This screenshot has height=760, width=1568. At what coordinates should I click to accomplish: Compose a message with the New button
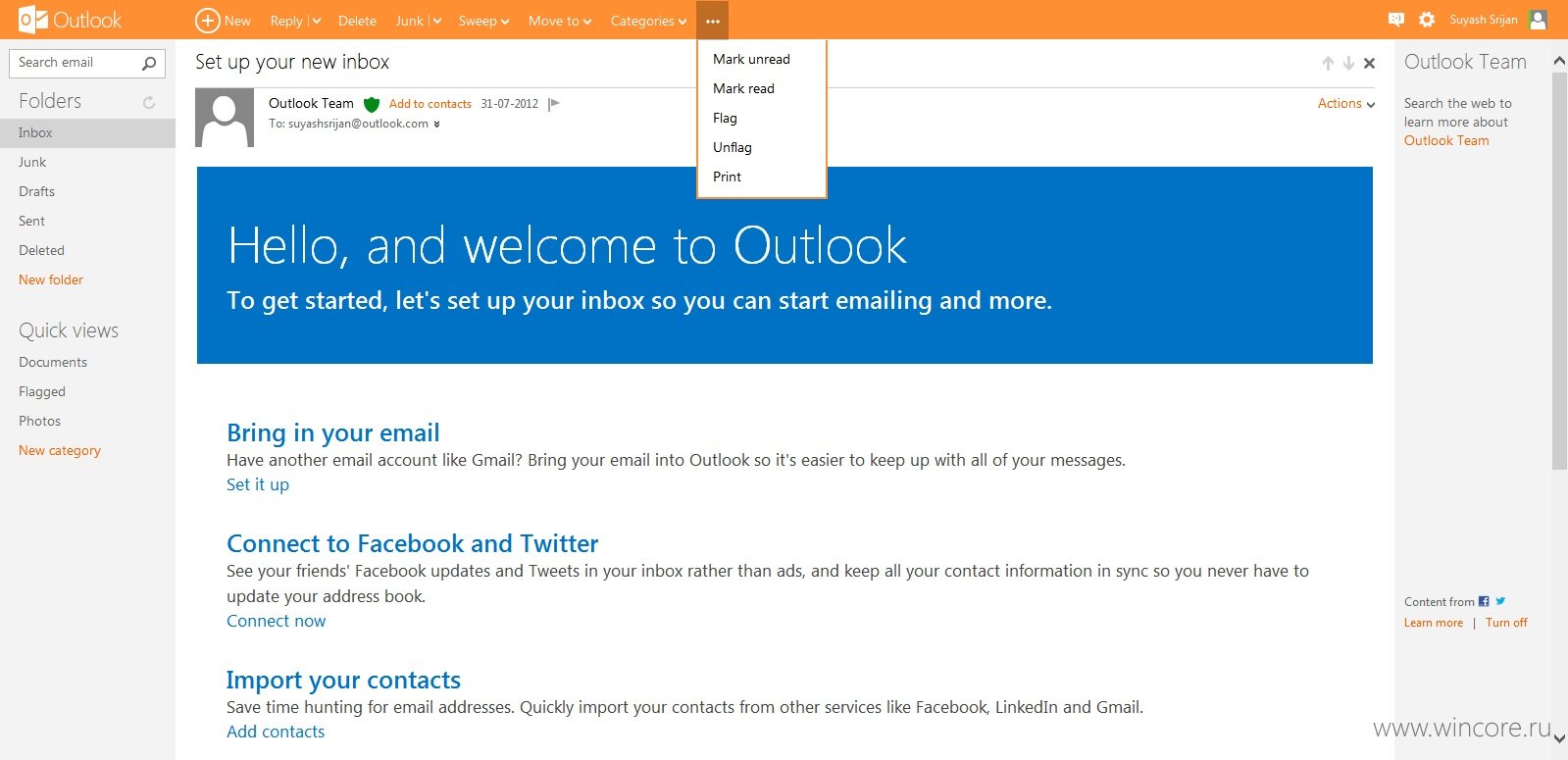(x=223, y=21)
